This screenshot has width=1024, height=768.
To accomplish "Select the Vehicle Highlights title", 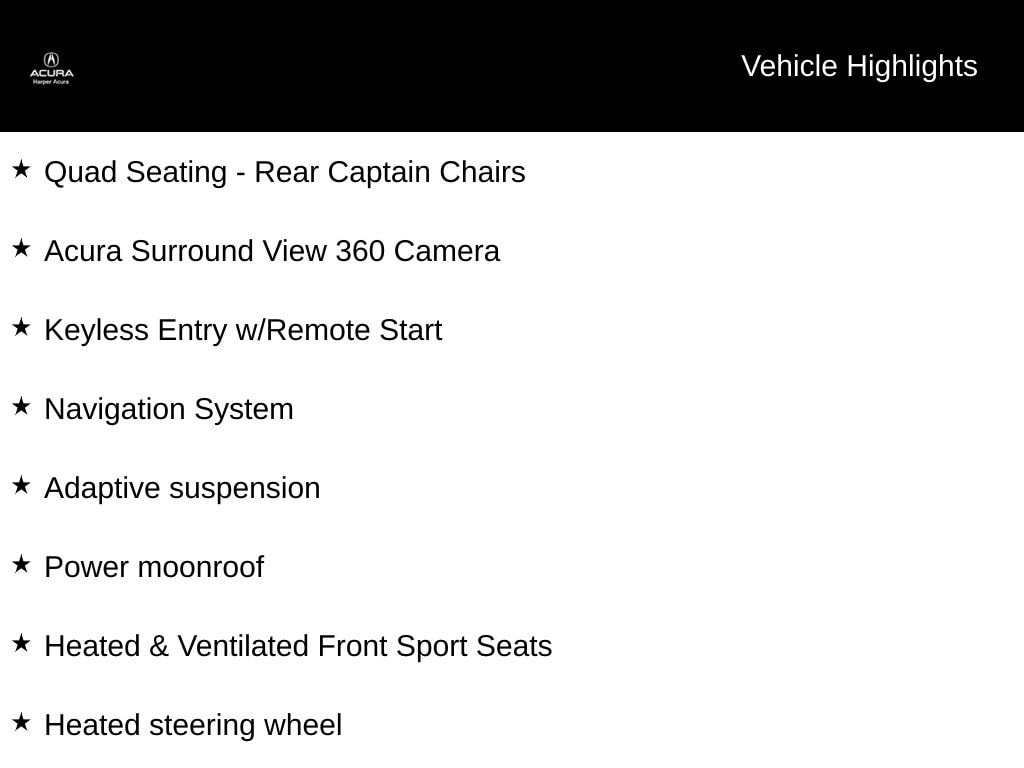I will [x=859, y=67].
